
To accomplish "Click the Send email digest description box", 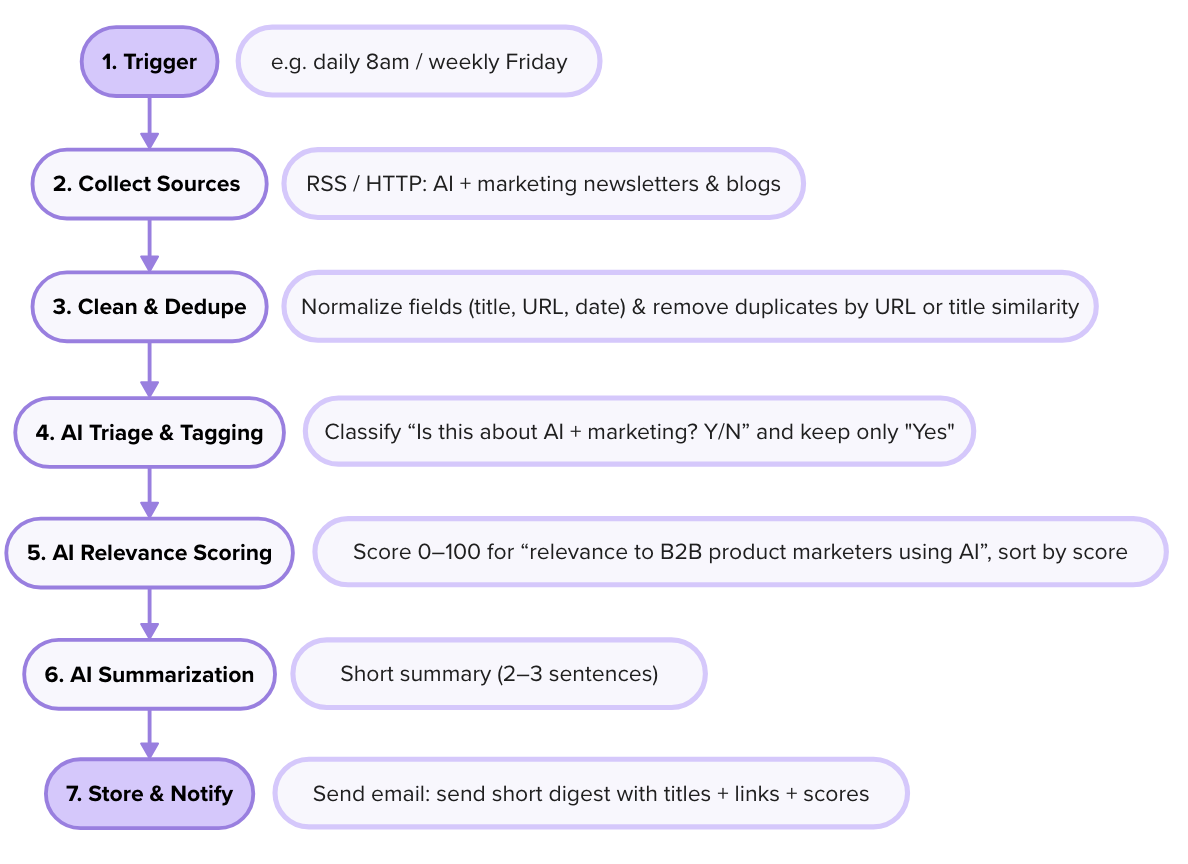I will (x=590, y=794).
